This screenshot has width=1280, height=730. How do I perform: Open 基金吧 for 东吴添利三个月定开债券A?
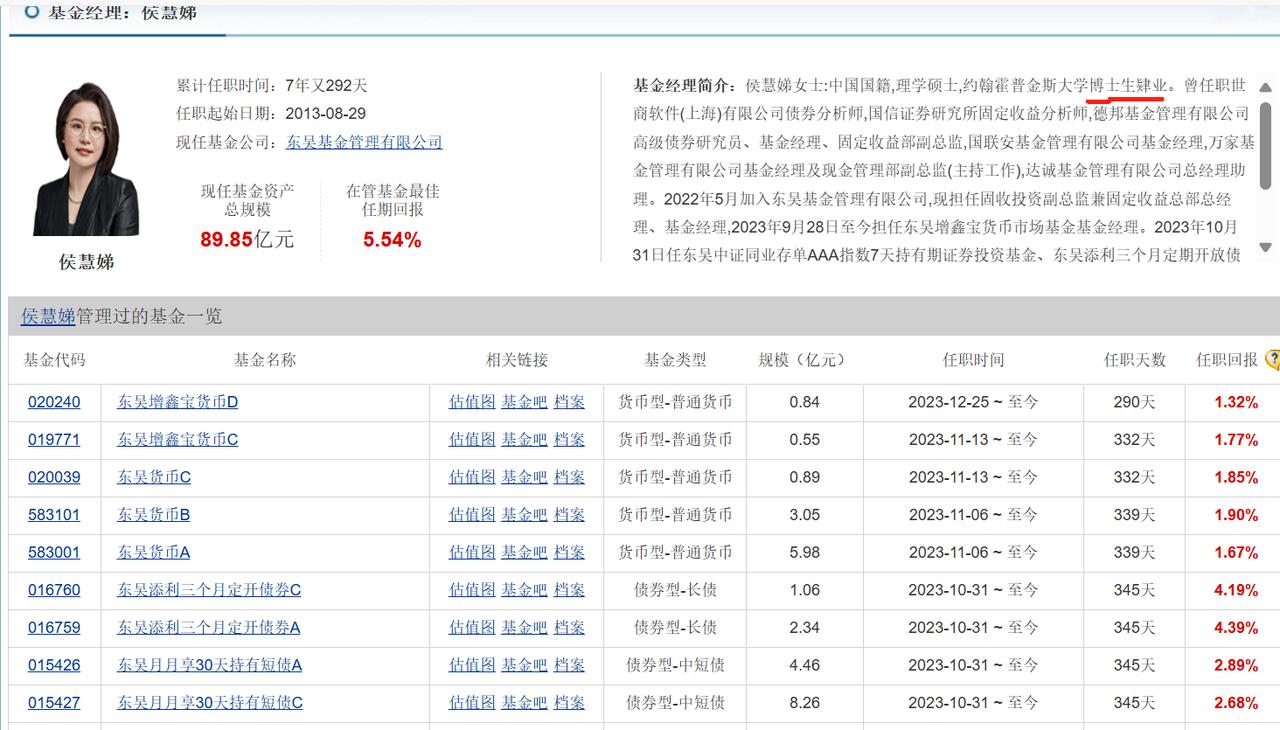(525, 627)
